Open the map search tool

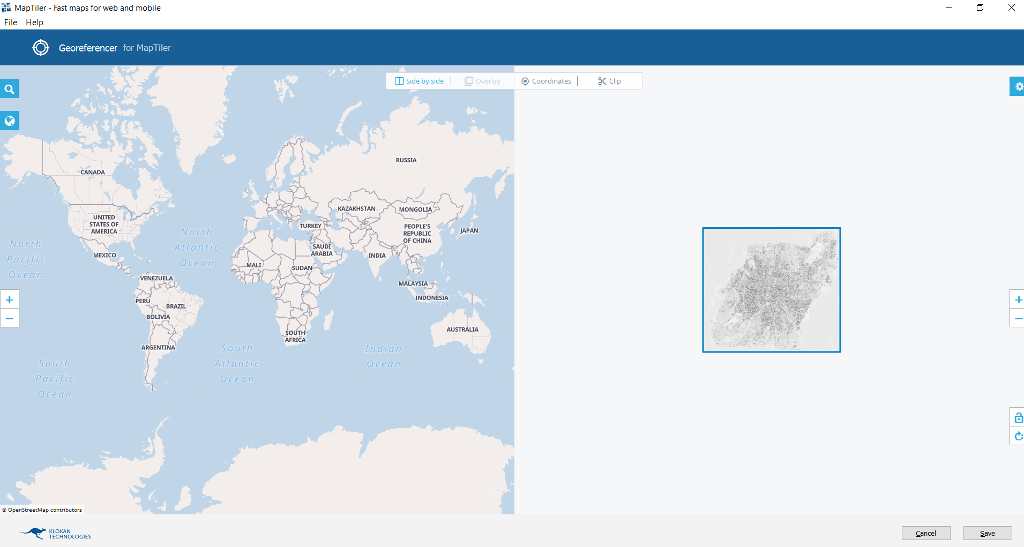coord(9,89)
